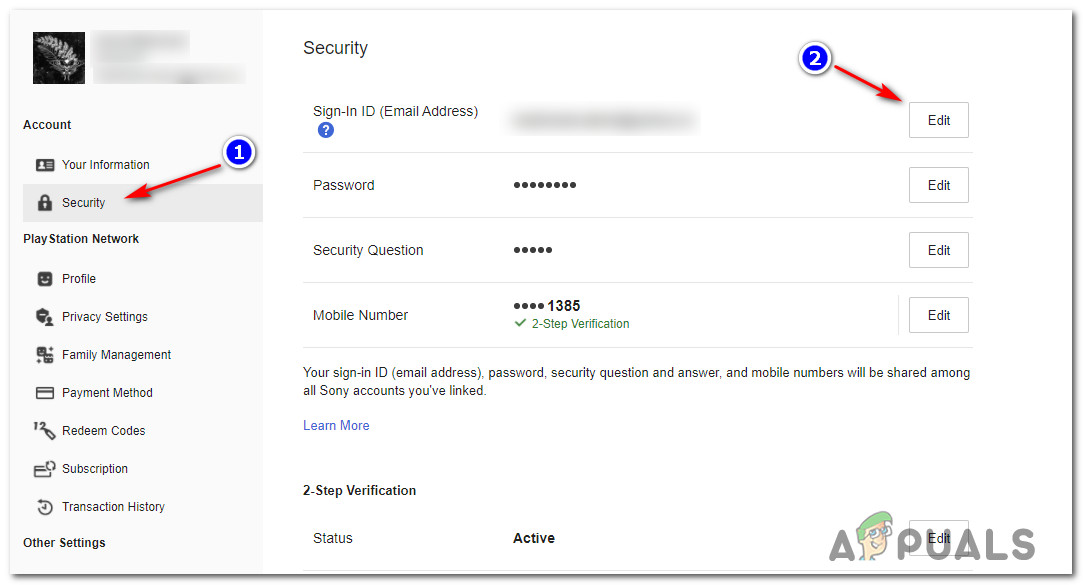
Task: Click the Sign-In ID help question mark
Action: tap(326, 131)
